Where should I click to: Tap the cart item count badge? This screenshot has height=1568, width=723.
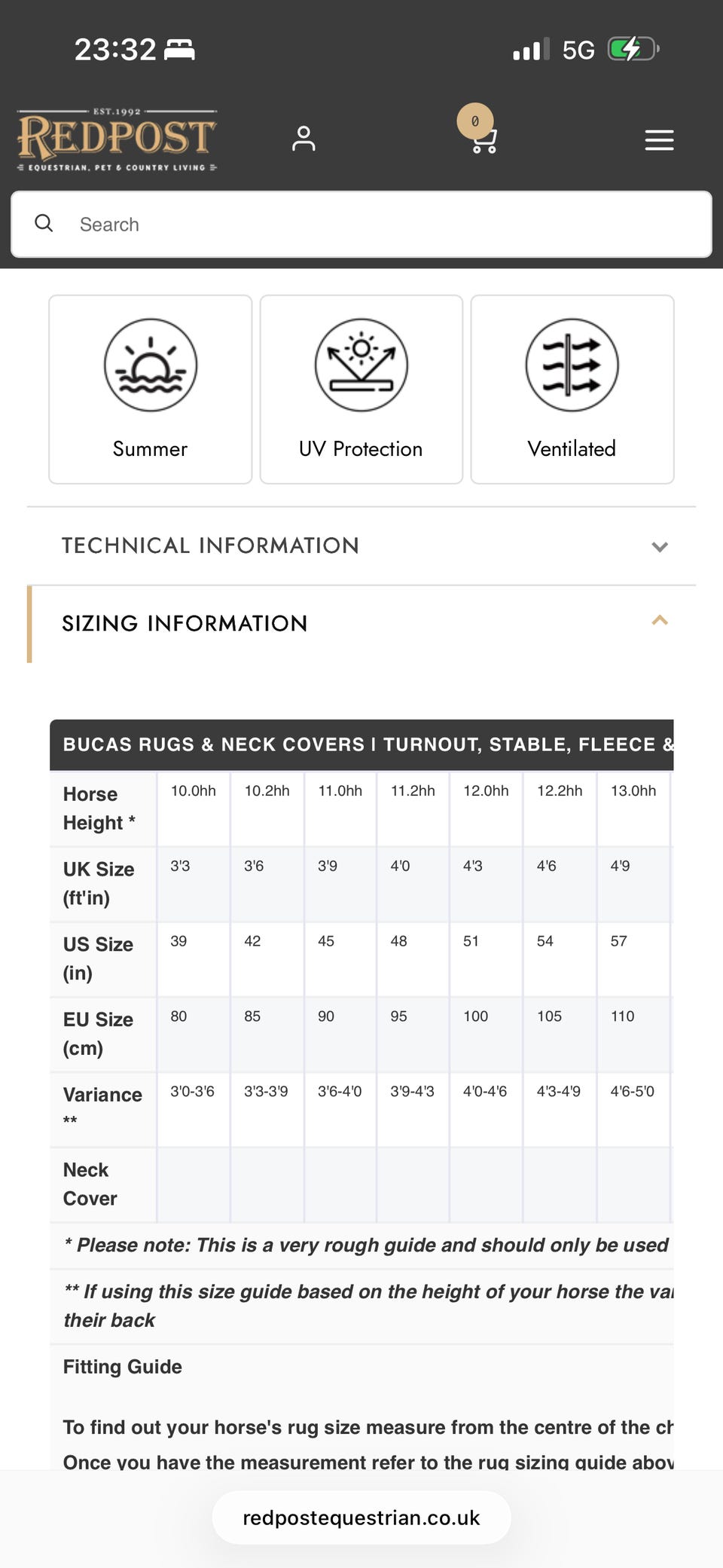pos(475,121)
